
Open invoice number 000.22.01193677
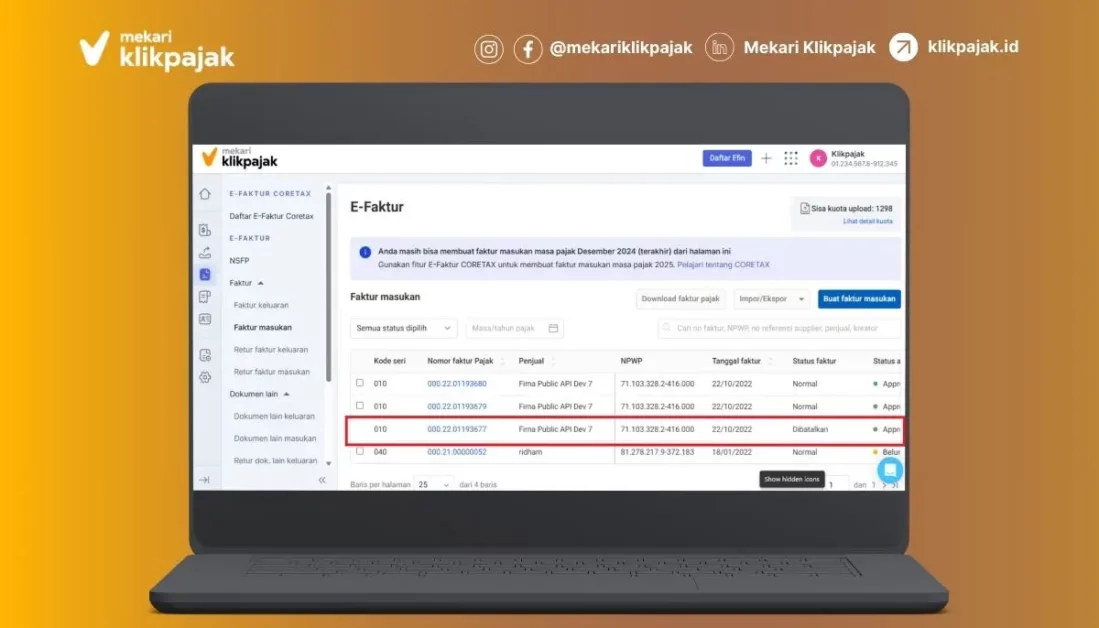point(456,429)
